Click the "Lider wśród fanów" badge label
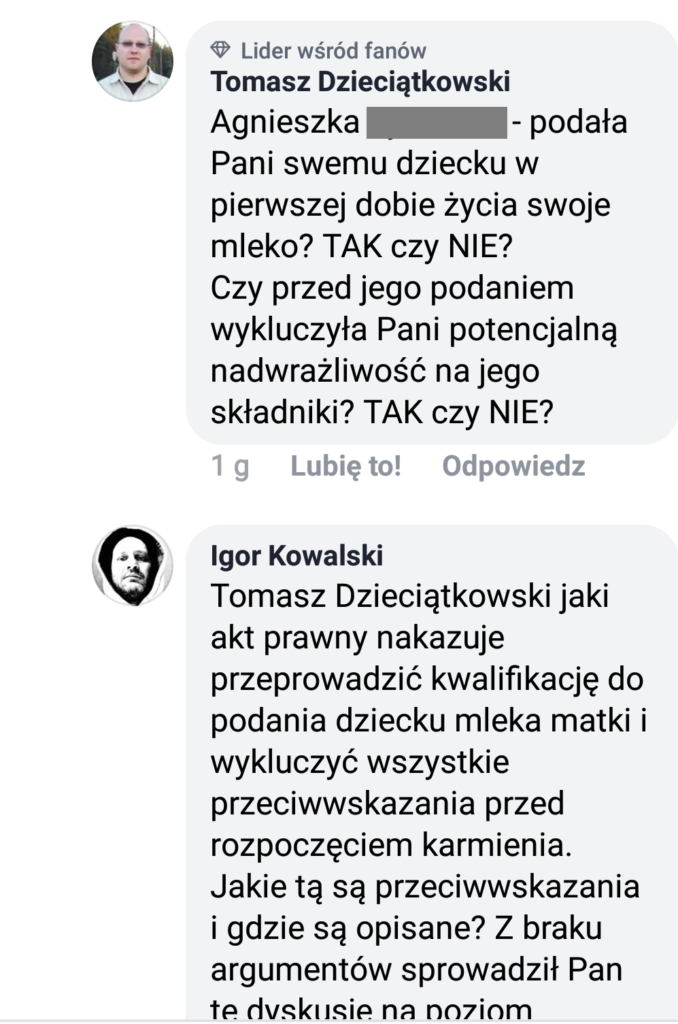 click(333, 50)
